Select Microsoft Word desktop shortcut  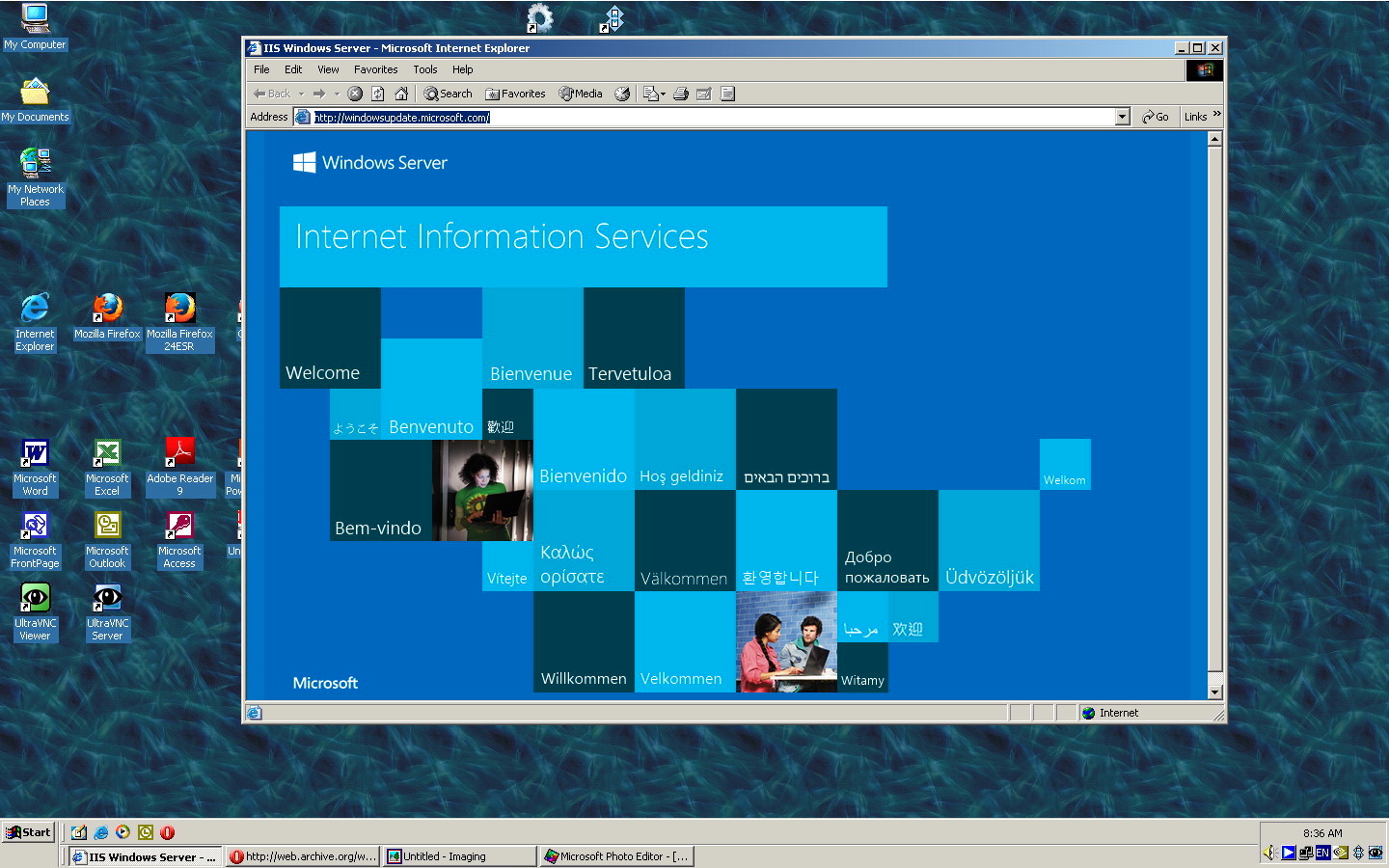(35, 468)
